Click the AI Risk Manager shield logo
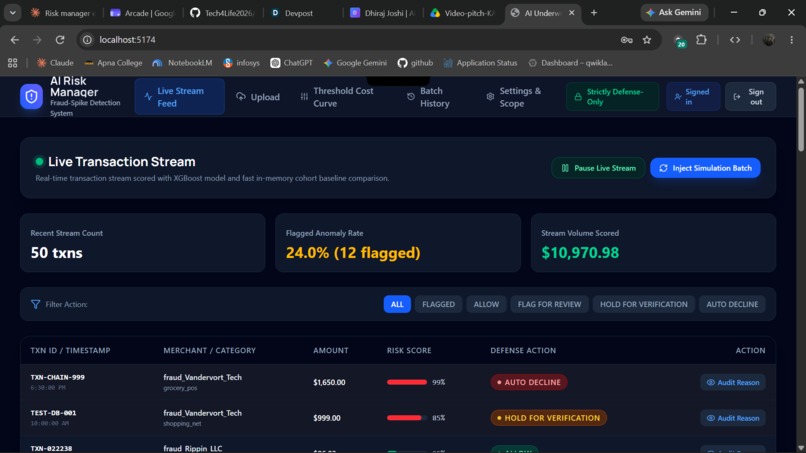 coord(31,97)
